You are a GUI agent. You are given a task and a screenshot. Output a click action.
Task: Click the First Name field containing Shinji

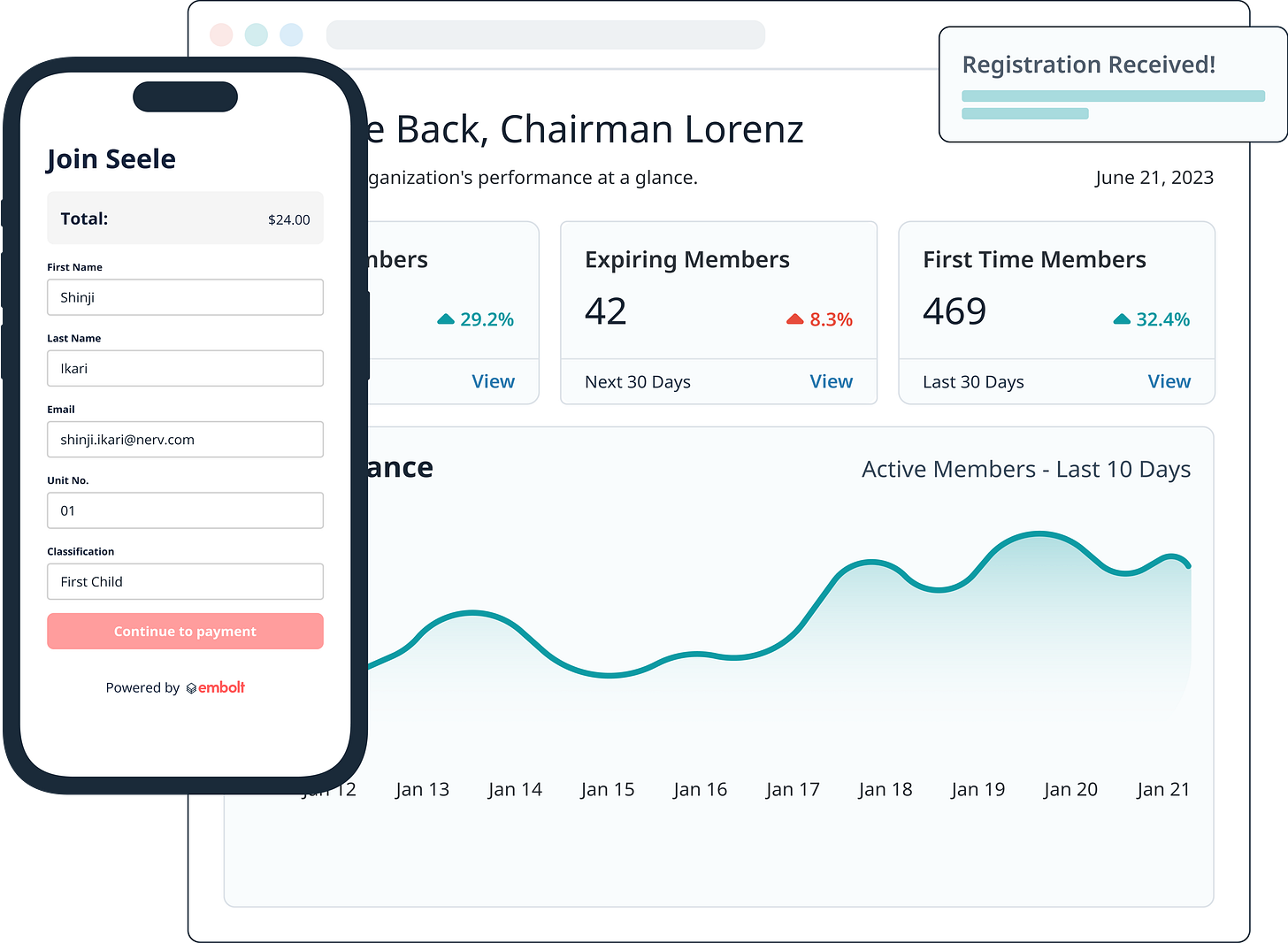pos(185,297)
